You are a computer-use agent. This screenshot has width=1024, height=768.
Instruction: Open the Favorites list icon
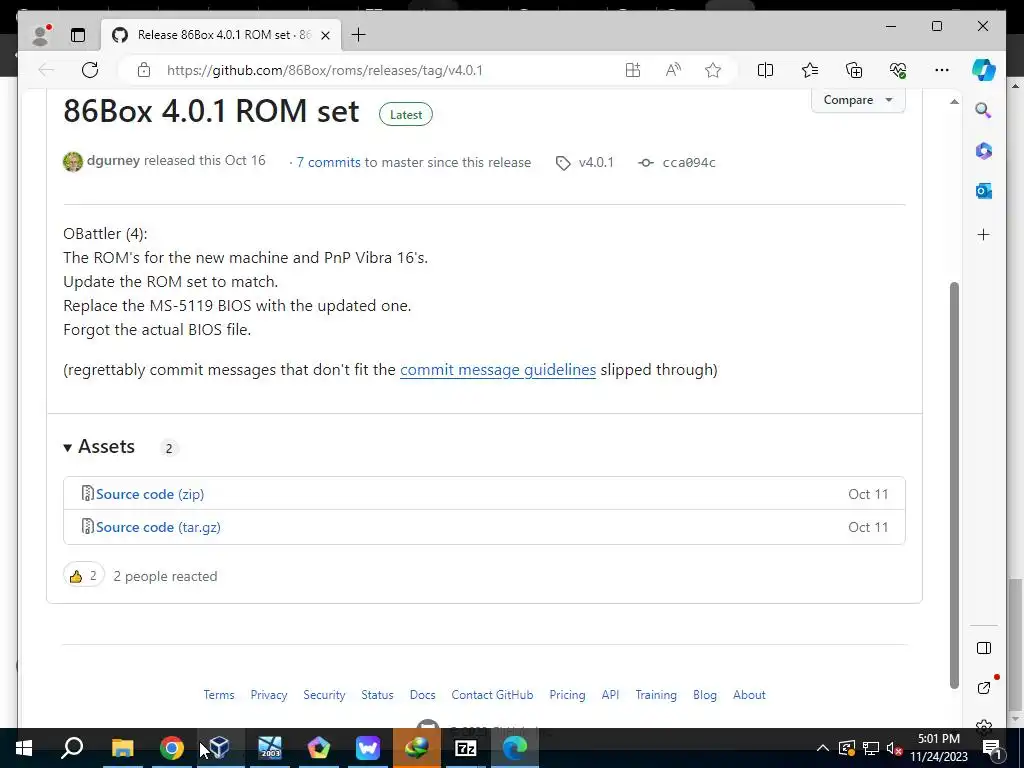point(810,70)
